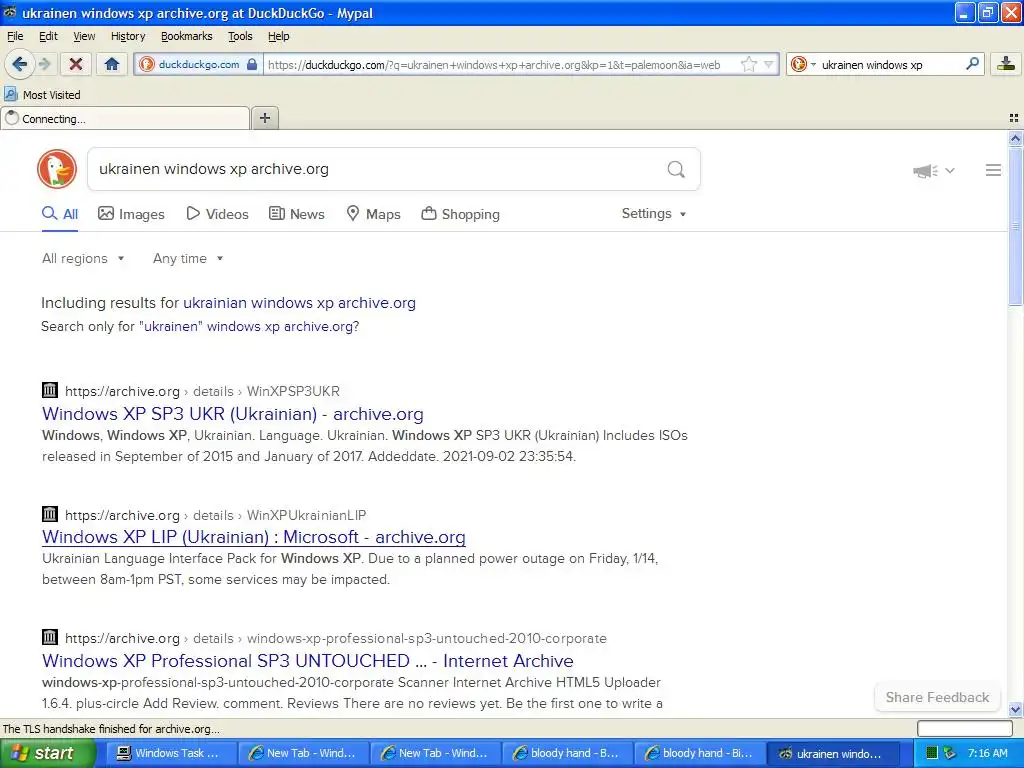Click the Share Feedback button
The height and width of the screenshot is (768, 1024).
coord(937,697)
